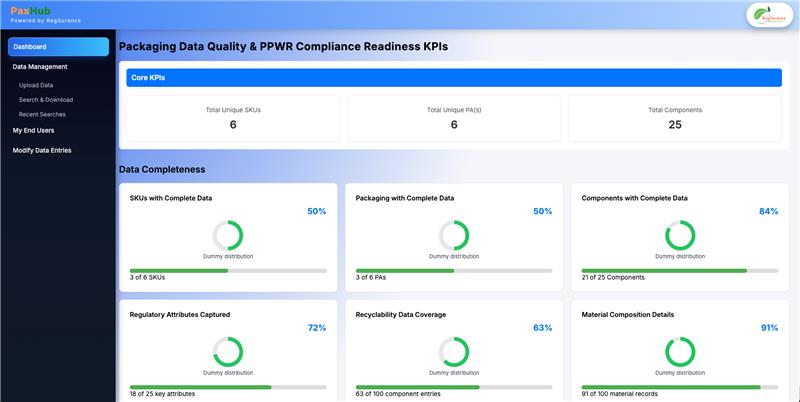Viewport: 800px width, 402px height.
Task: Click the SKUs with Complete Data donut chart
Action: point(228,235)
